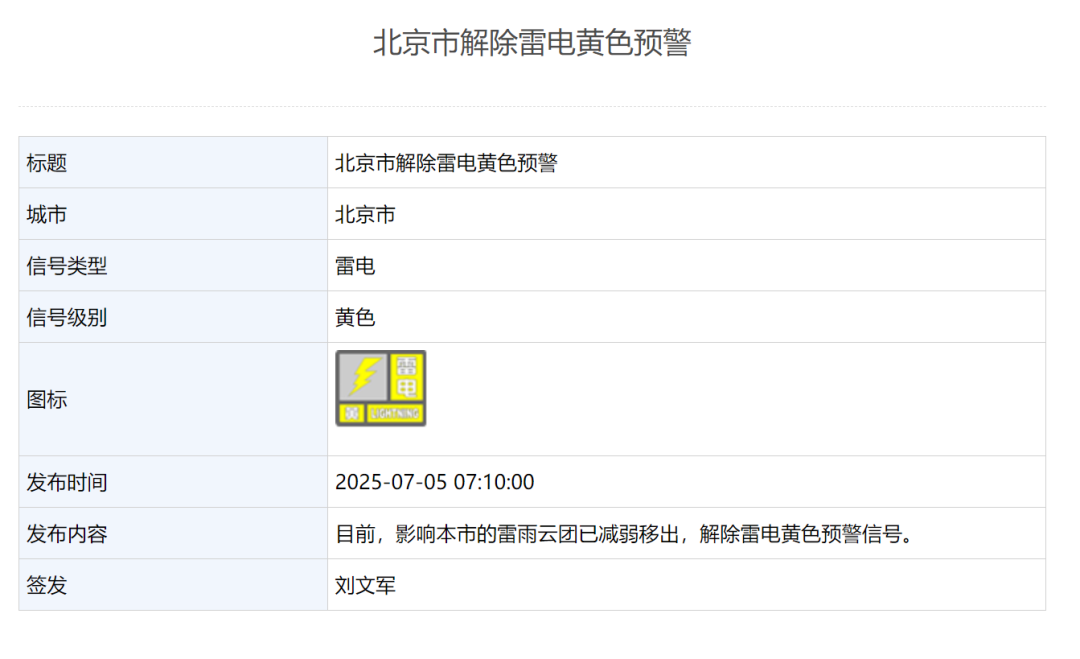
Task: Click the signal type value 雷电
Action: tap(355, 266)
